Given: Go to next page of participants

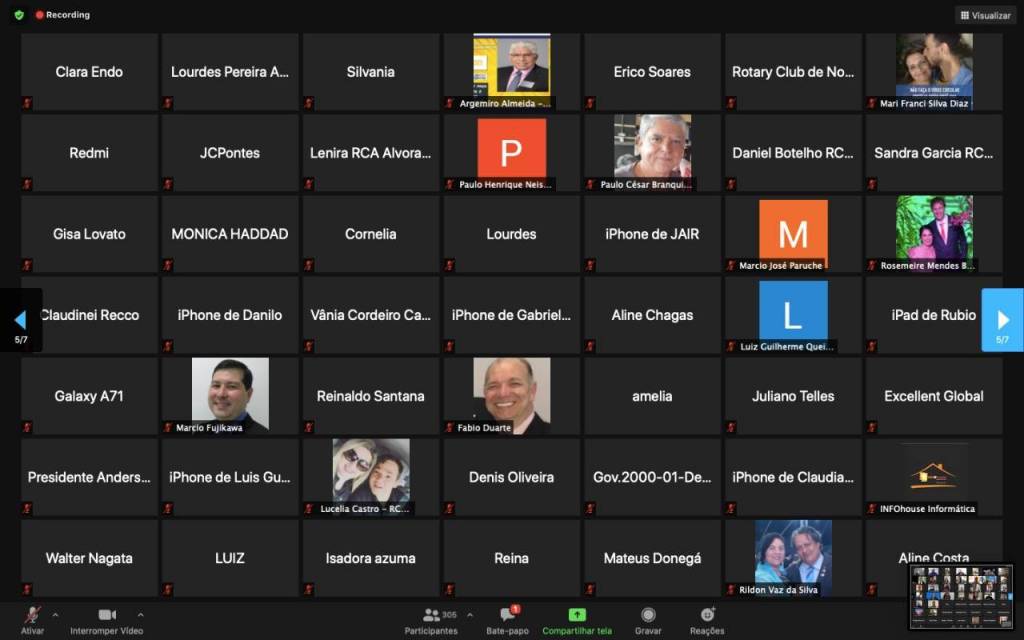Looking at the screenshot, I should [1002, 320].
